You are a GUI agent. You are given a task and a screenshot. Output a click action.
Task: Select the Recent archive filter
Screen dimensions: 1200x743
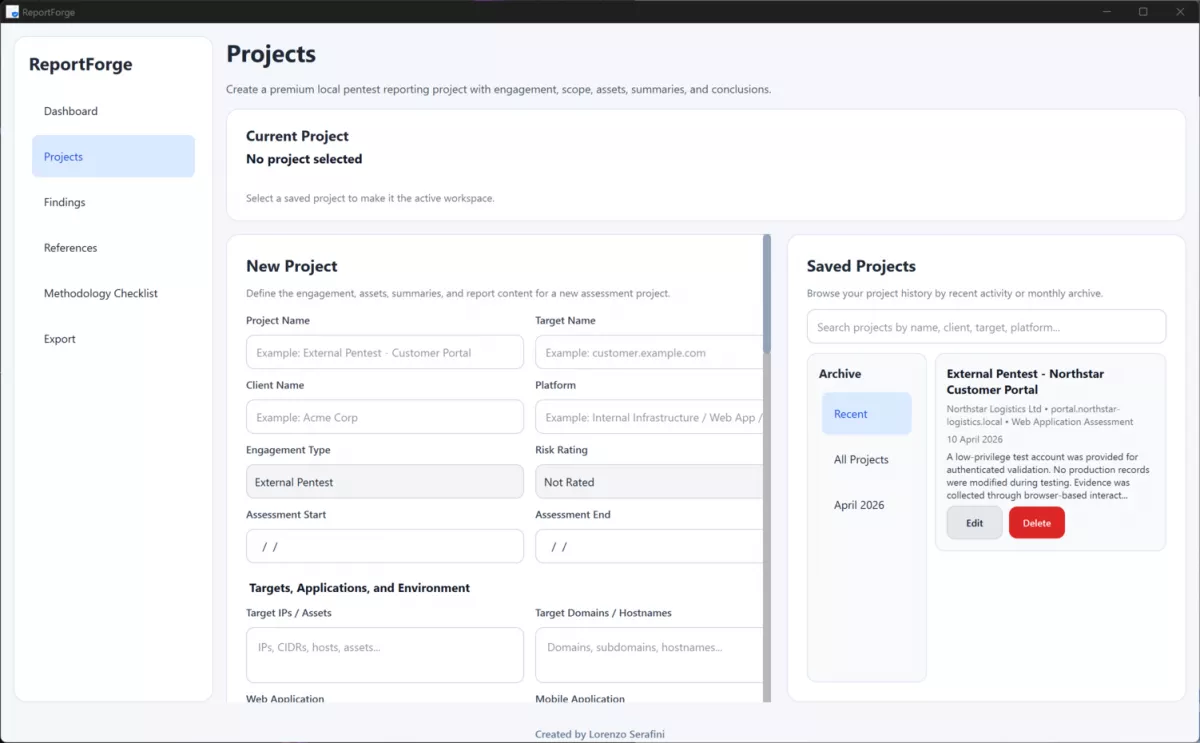tap(866, 414)
